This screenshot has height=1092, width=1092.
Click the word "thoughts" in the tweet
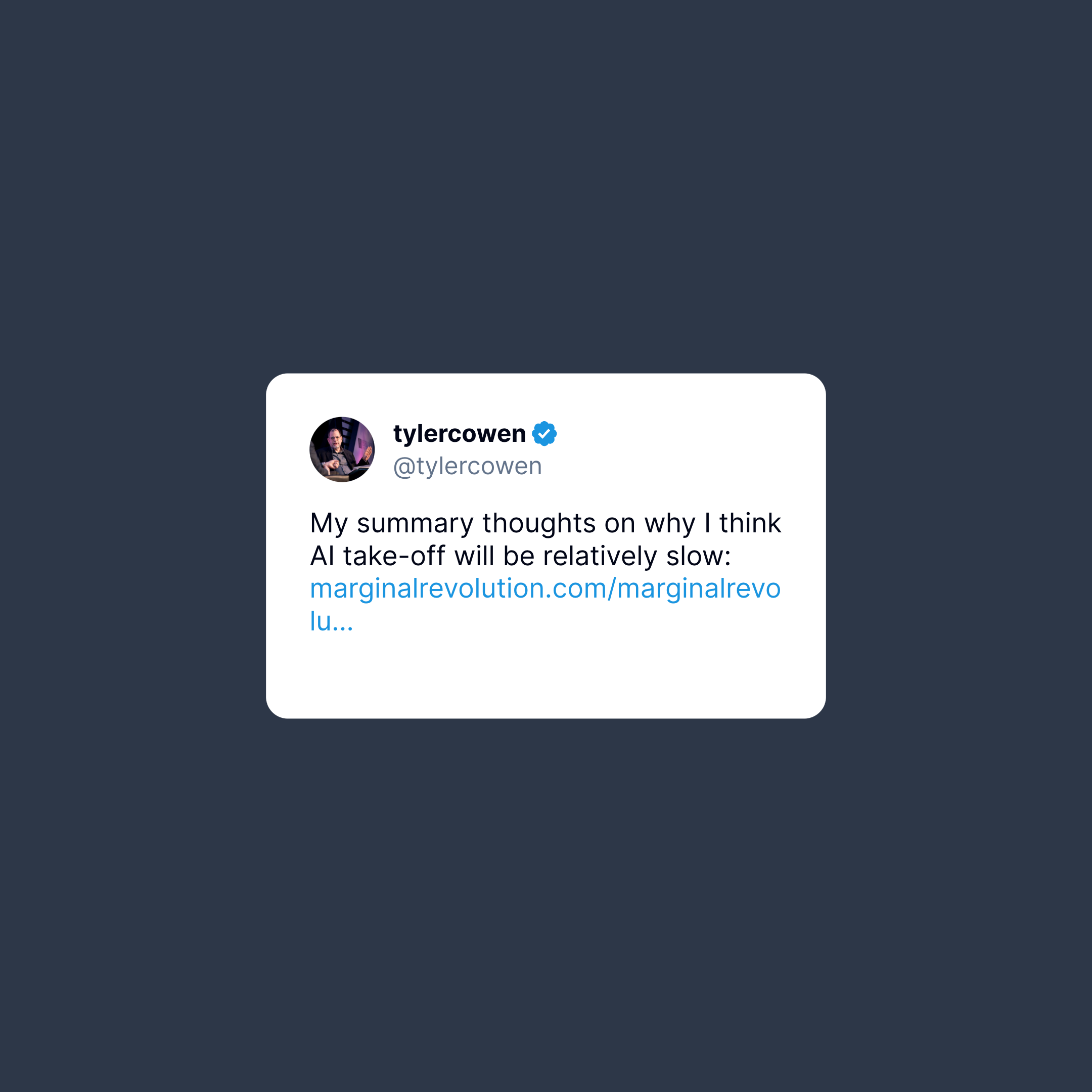(x=538, y=524)
